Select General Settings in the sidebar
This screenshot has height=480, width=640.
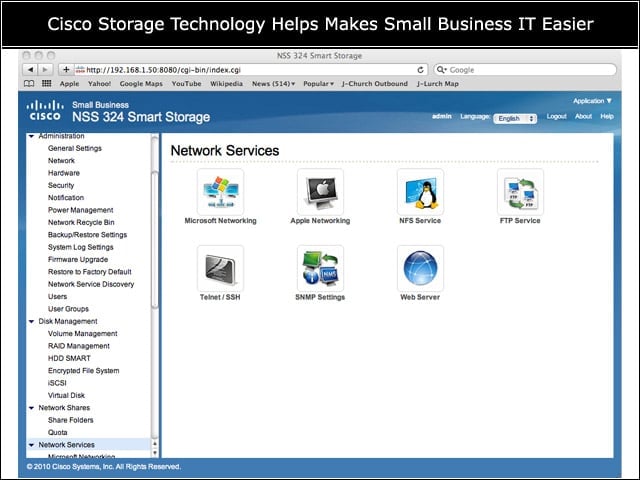pyautogui.click(x=75, y=149)
